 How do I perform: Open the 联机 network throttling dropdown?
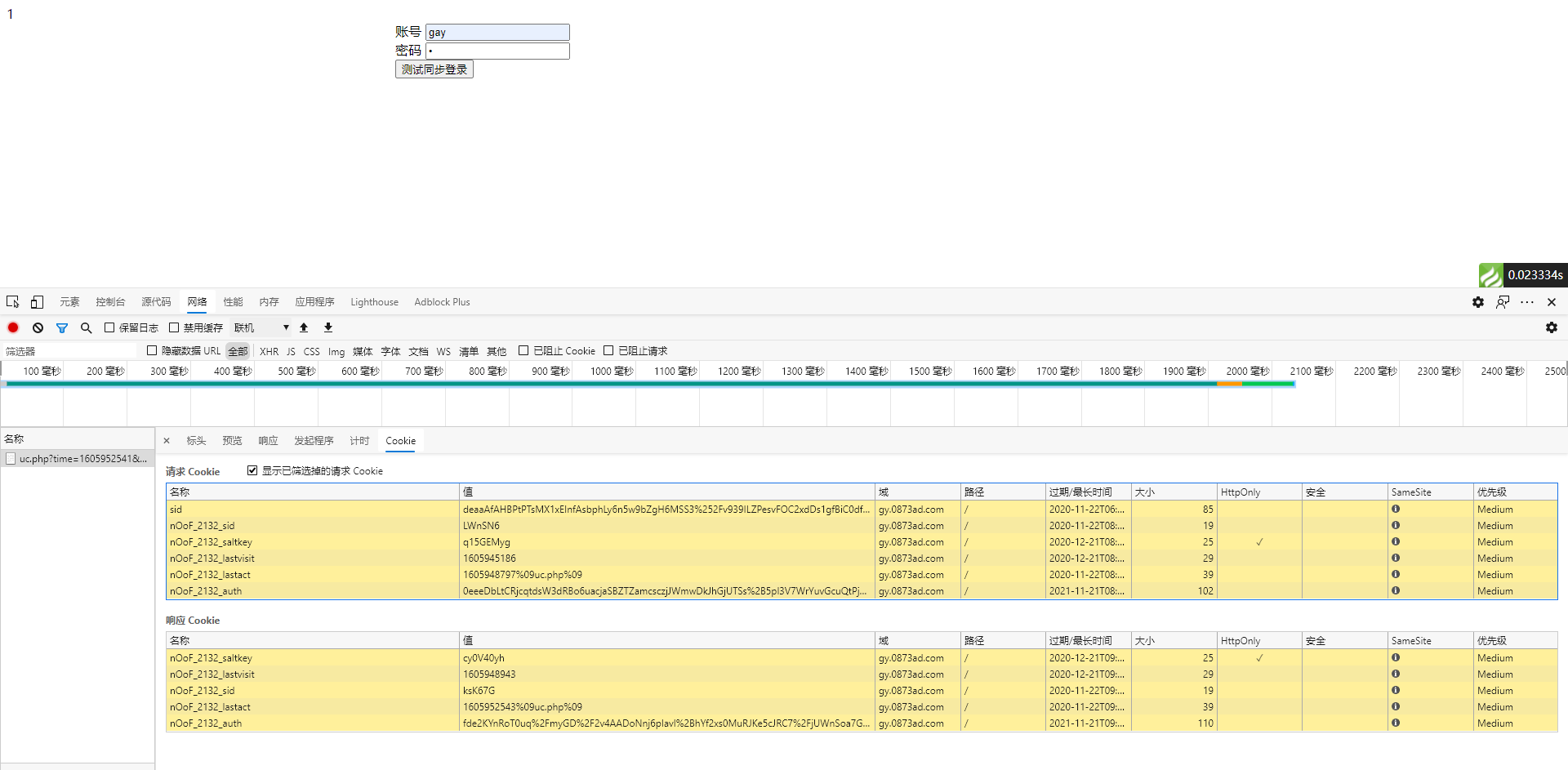261,327
